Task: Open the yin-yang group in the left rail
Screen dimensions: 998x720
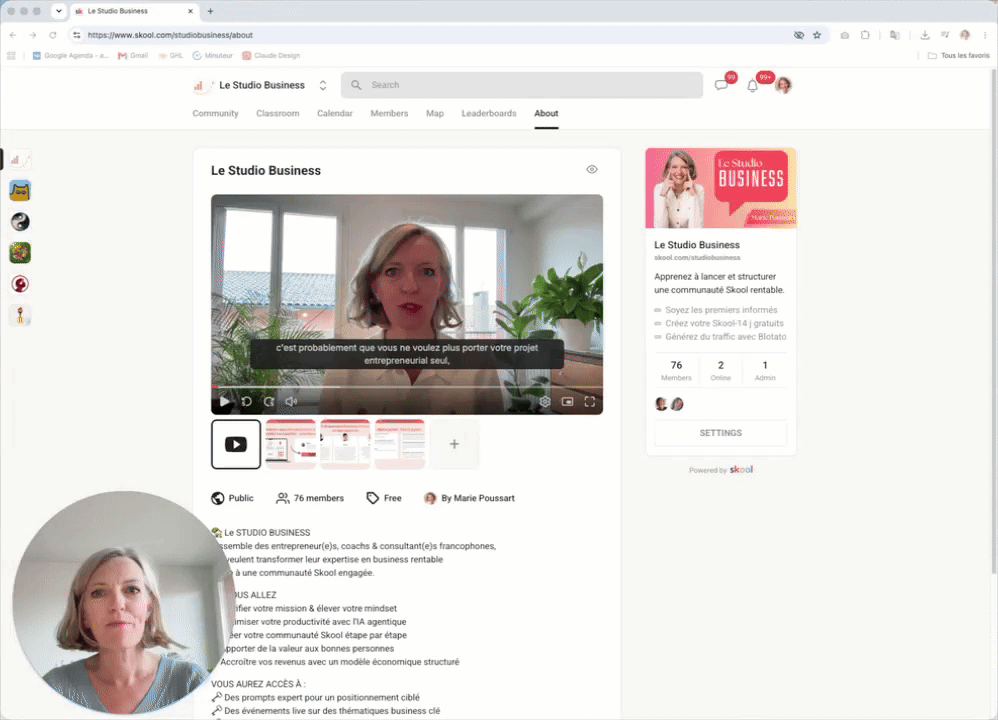Action: [20, 222]
